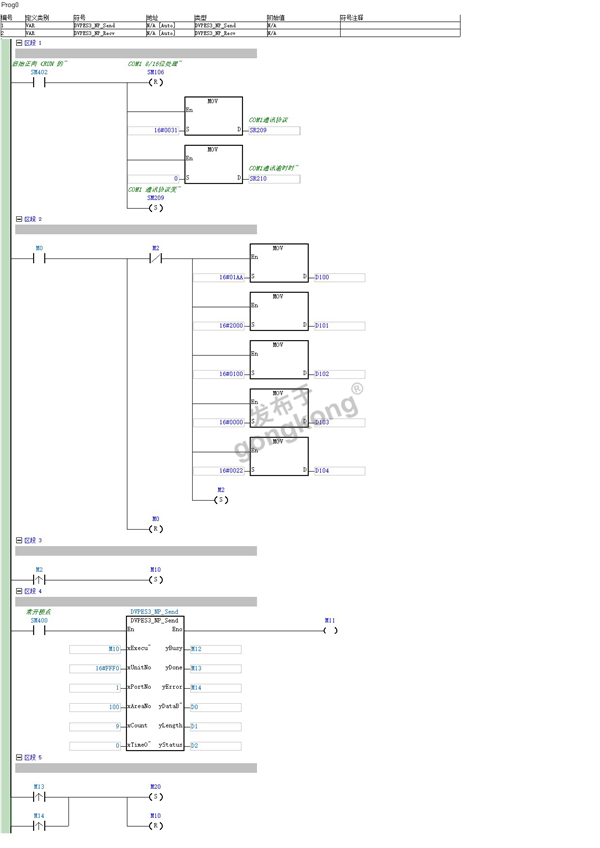Select the DVPES3_NP_Send function block
This screenshot has height=848, width=600.
[155, 684]
